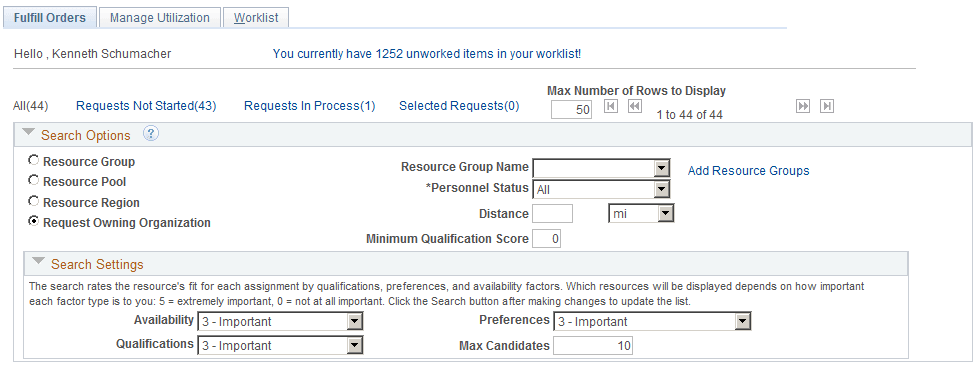Select the Resource Pool radio button
The height and width of the screenshot is (365, 977).
click(34, 181)
